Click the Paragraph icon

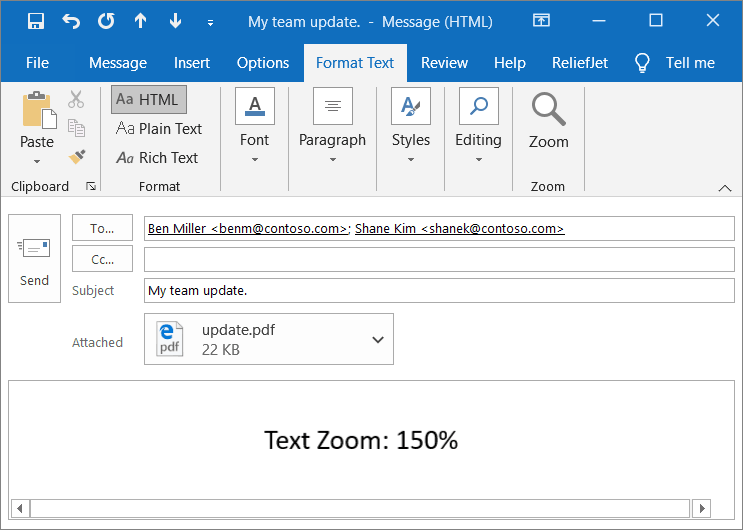pos(333,106)
